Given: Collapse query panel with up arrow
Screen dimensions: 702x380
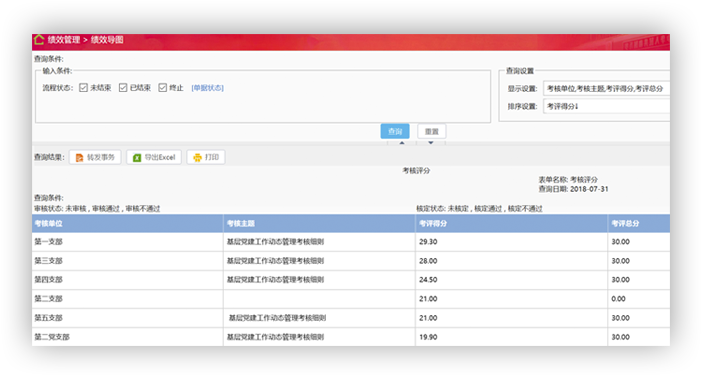Looking at the screenshot, I should [402, 143].
